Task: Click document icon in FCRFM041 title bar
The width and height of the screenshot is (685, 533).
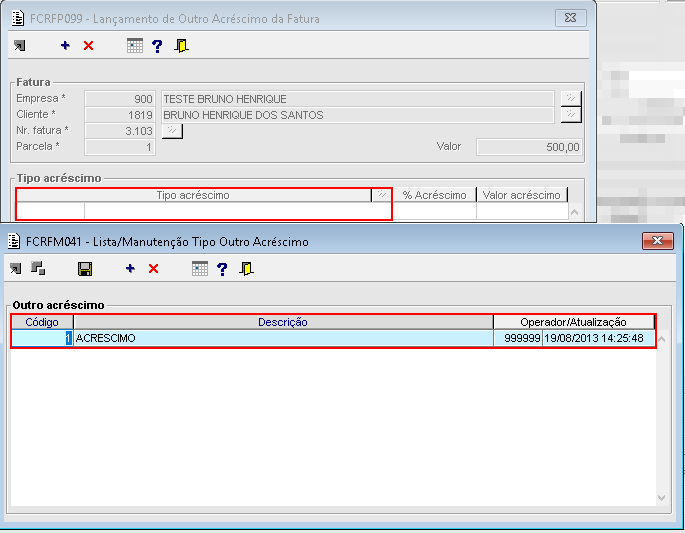Action: tap(14, 241)
